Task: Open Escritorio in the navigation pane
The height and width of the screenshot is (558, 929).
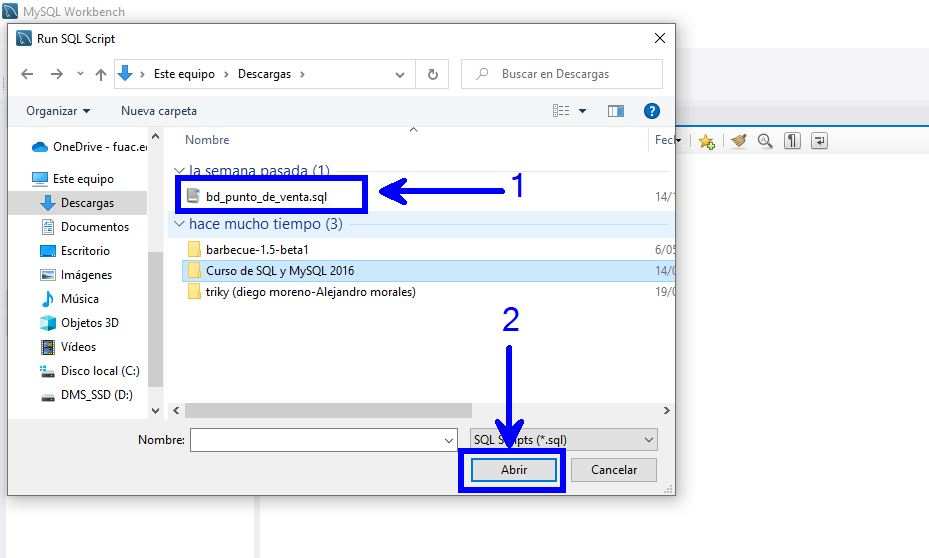Action: 75,251
